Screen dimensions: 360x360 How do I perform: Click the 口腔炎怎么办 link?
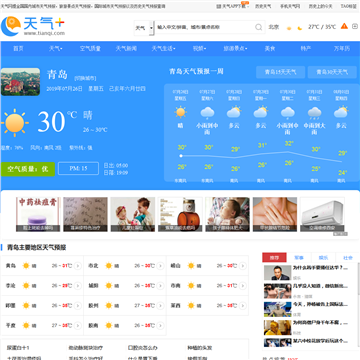tap(142, 348)
